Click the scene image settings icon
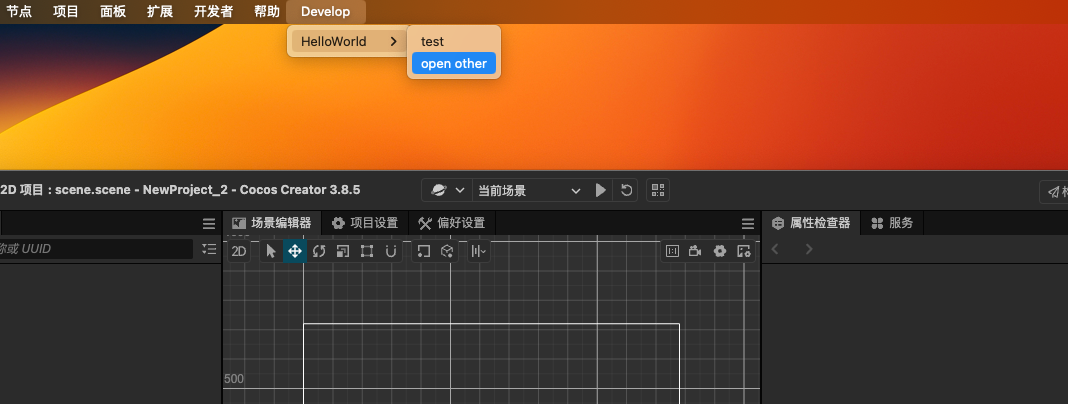The image size is (1068, 404). (x=744, y=251)
